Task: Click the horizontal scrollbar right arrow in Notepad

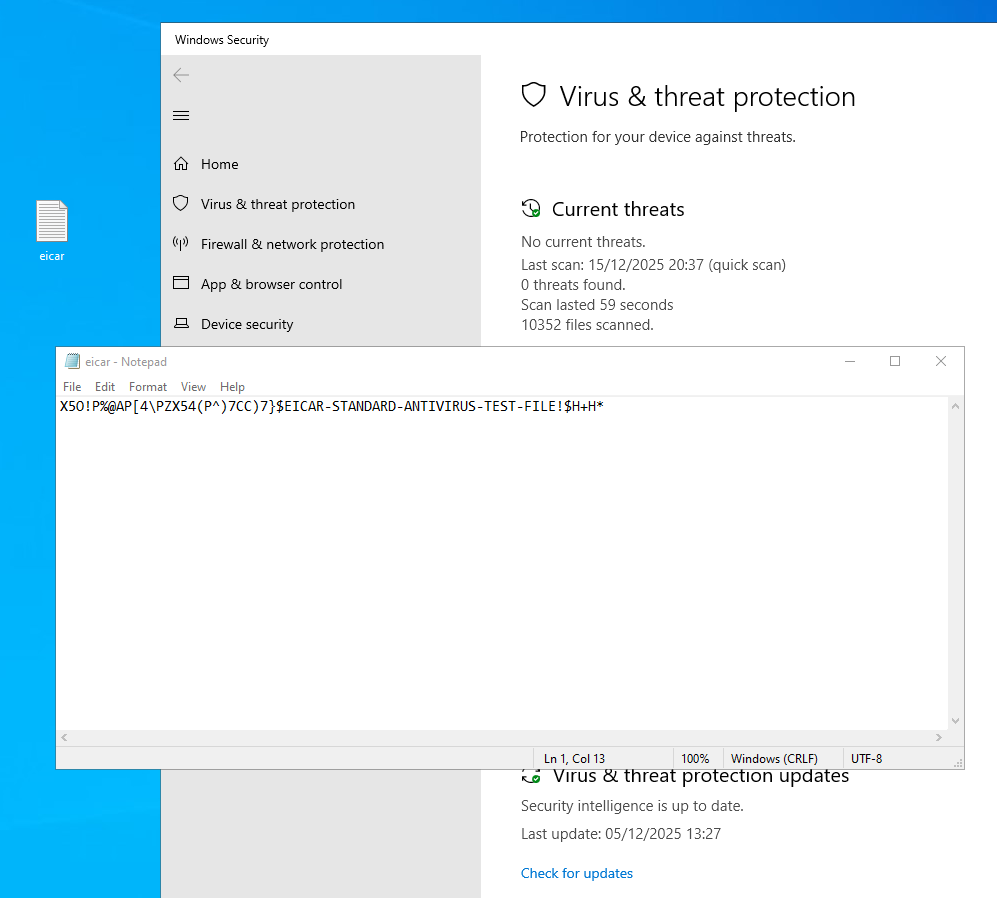Action: point(938,738)
